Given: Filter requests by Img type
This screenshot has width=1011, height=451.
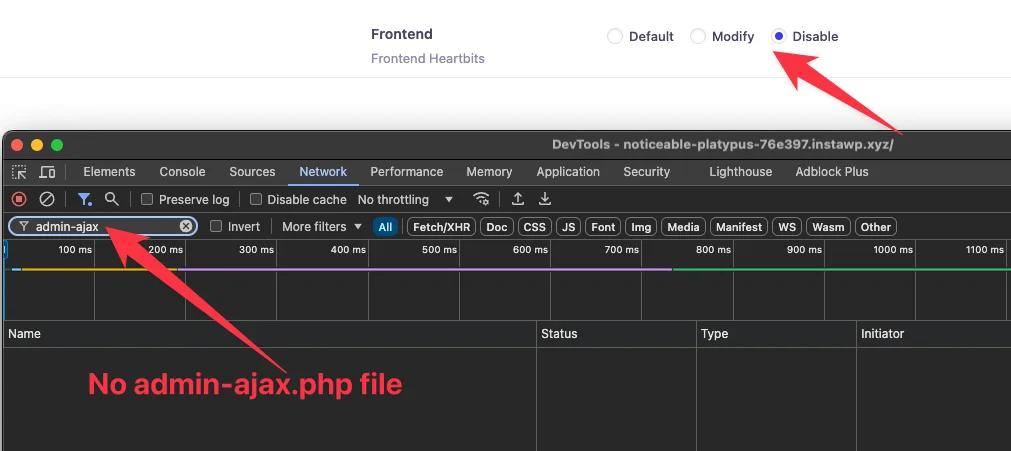Looking at the screenshot, I should click(640, 226).
